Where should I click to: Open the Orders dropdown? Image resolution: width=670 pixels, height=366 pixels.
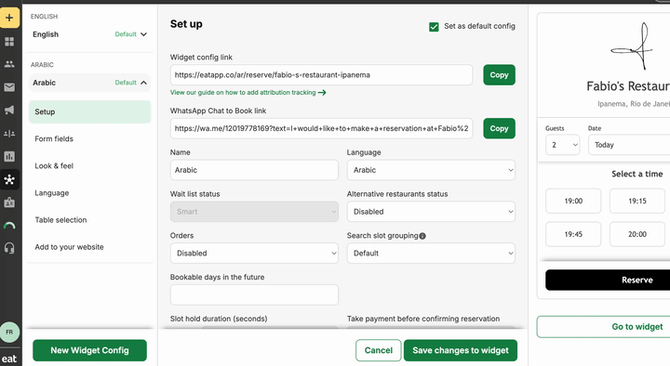pos(254,253)
